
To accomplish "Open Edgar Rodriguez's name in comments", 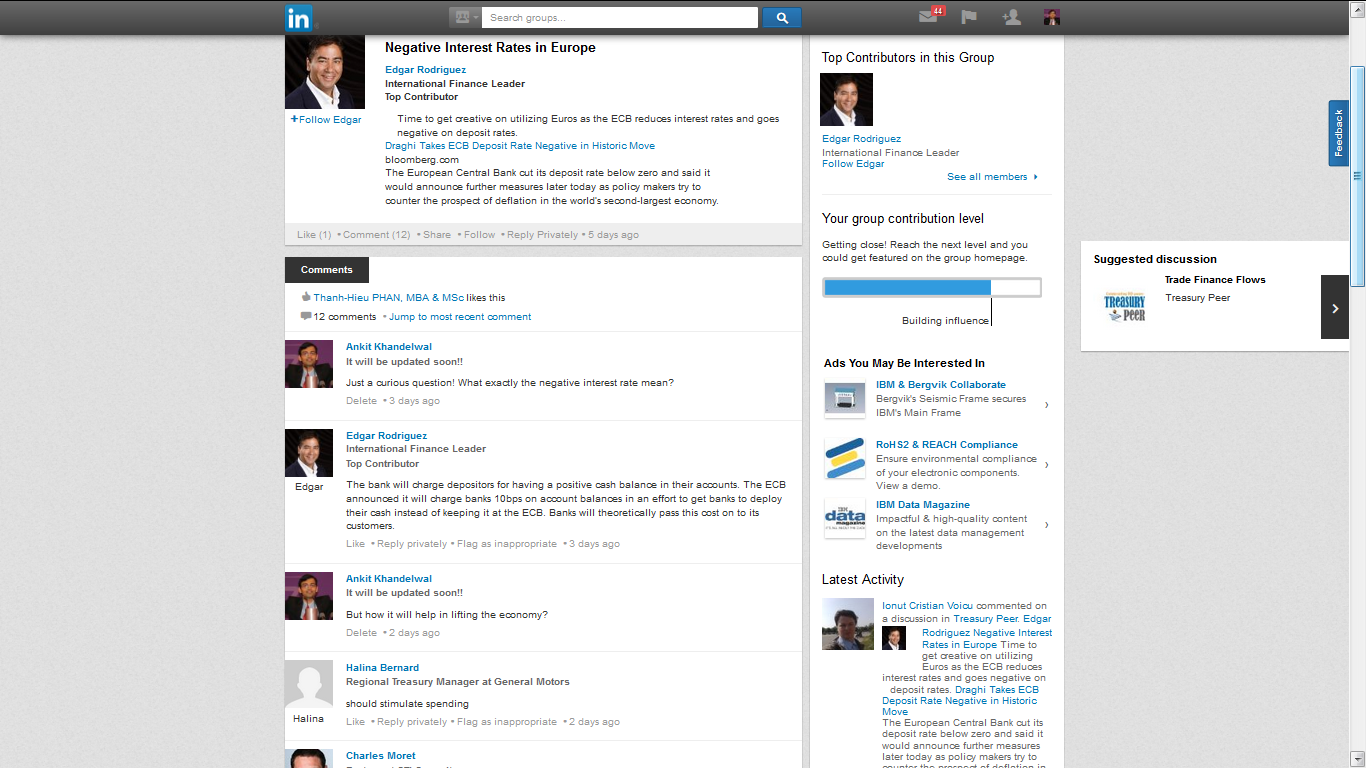I will [x=386, y=436].
